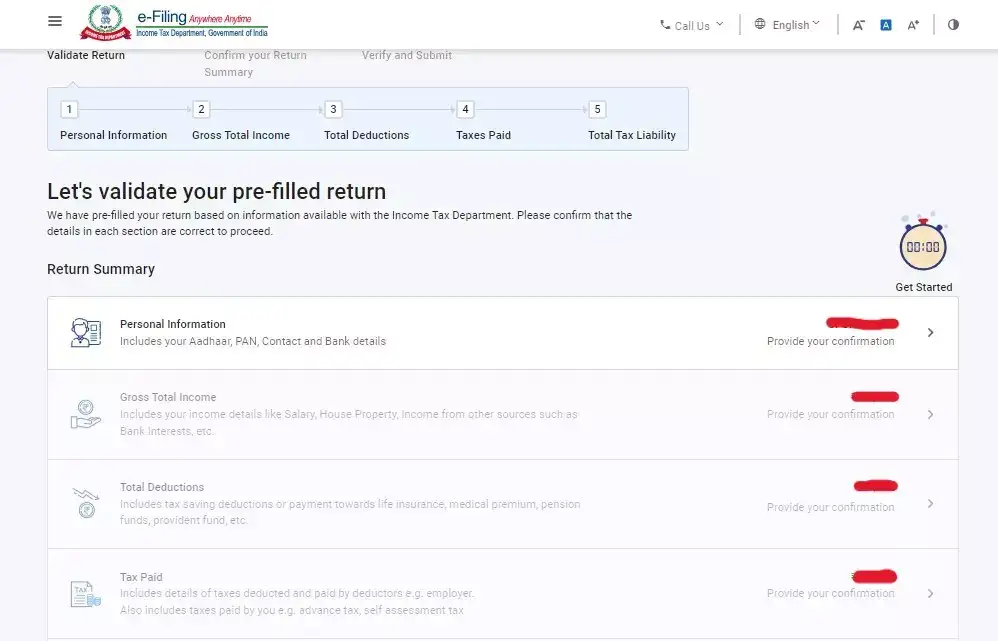
Task: Click Provide your confirmation for Gross Total Income
Action: click(830, 414)
